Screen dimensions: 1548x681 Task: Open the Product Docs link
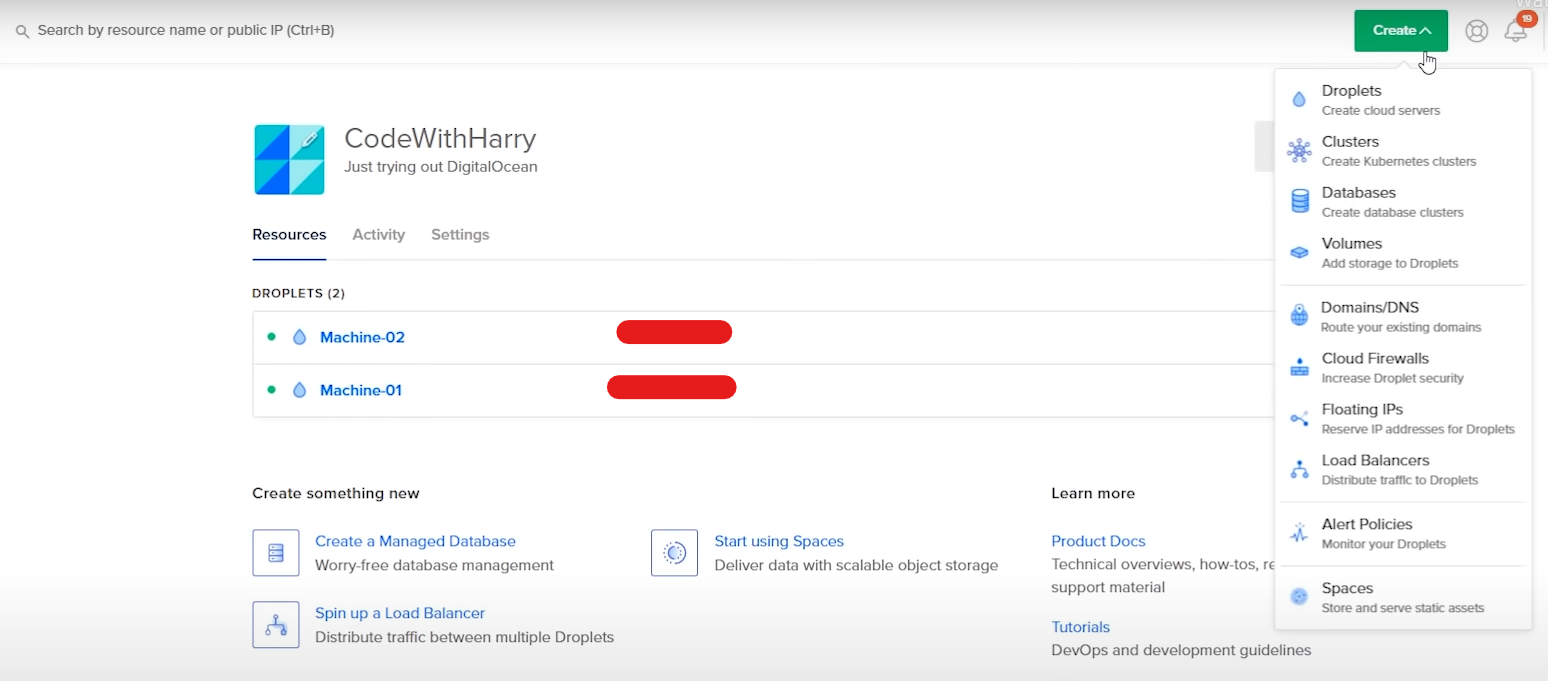(x=1098, y=541)
